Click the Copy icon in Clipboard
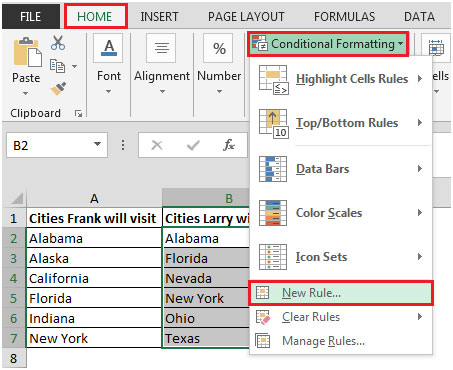 57,66
